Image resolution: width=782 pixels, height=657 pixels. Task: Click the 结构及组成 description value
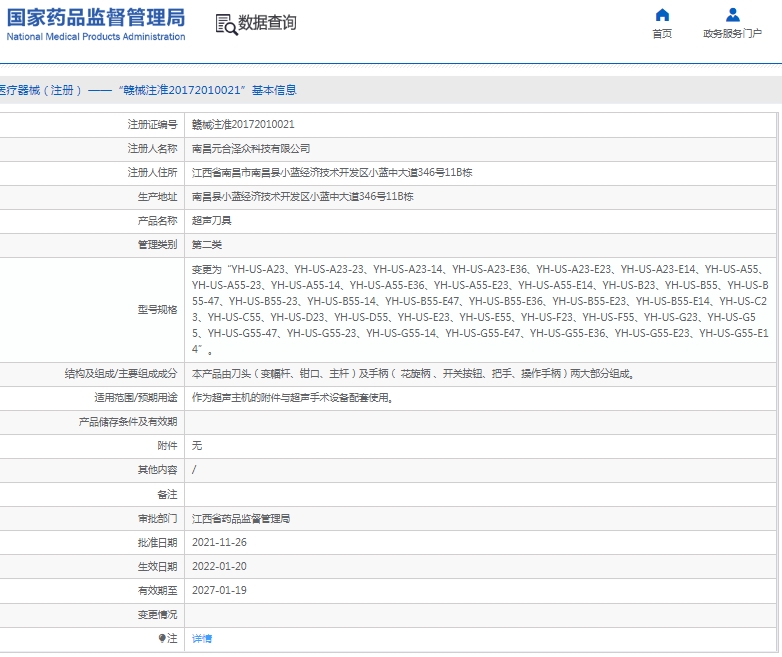(x=413, y=373)
